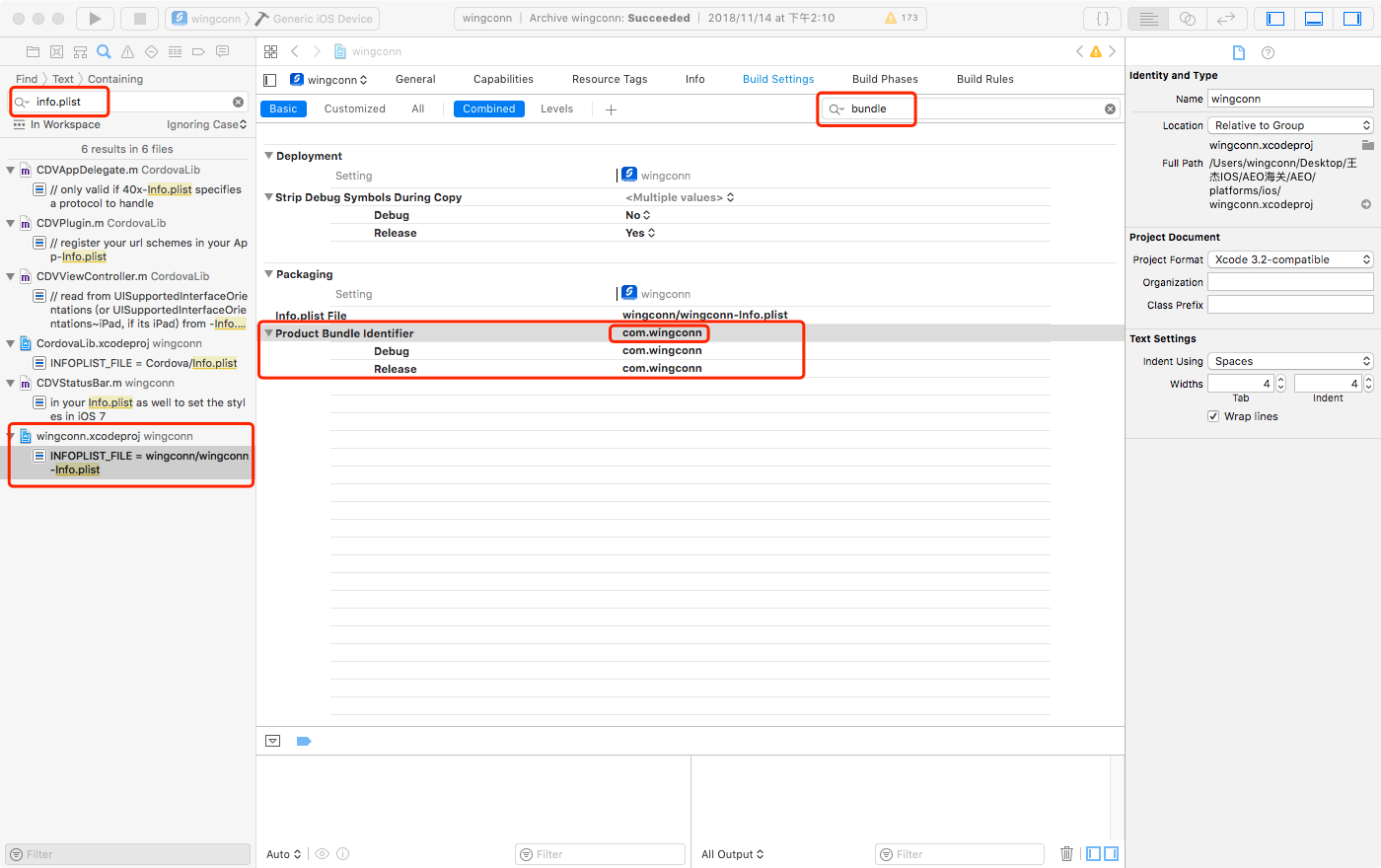Open the related items grid icon

click(x=270, y=51)
